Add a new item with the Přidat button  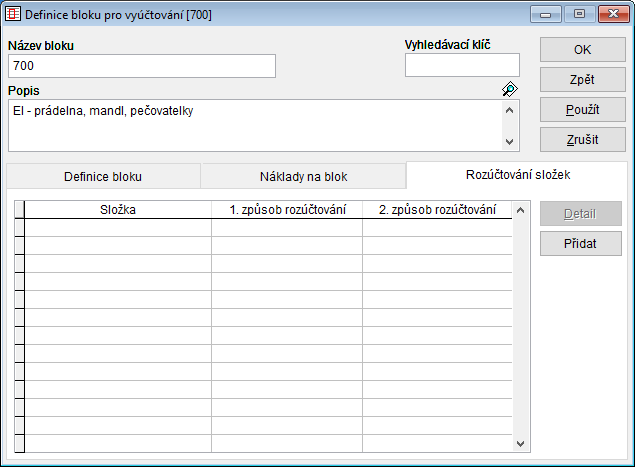(581, 243)
